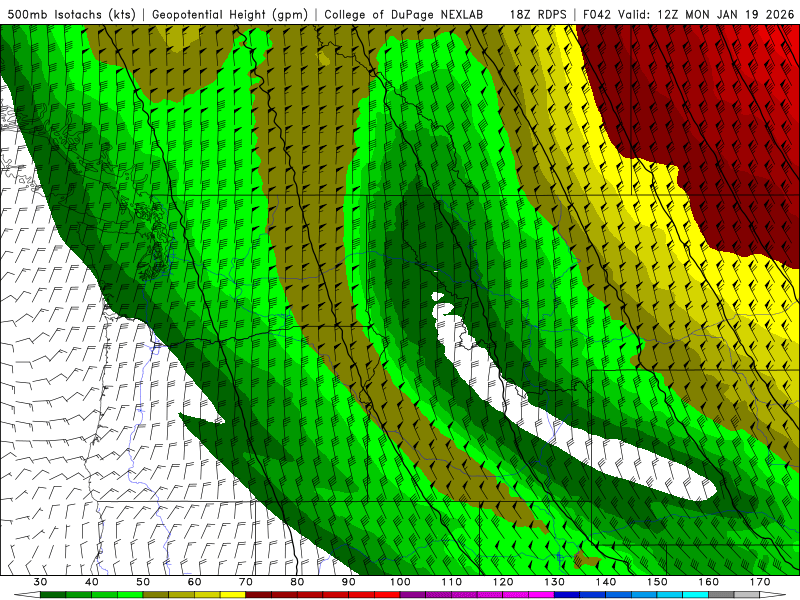Screen dimensions: 800x600
Task: Click the legend label '30'
Action: (x=40, y=582)
